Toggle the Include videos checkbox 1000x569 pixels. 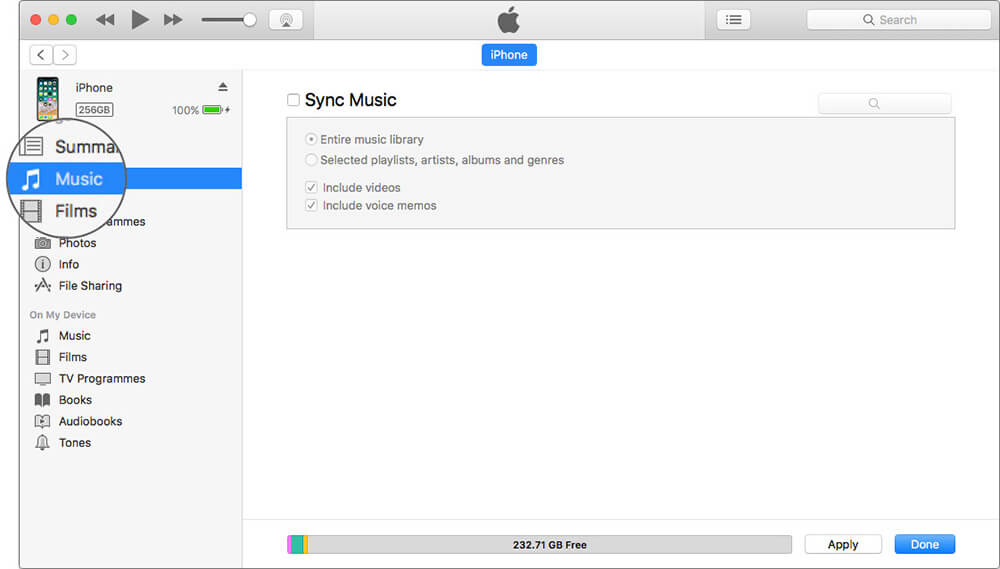311,188
